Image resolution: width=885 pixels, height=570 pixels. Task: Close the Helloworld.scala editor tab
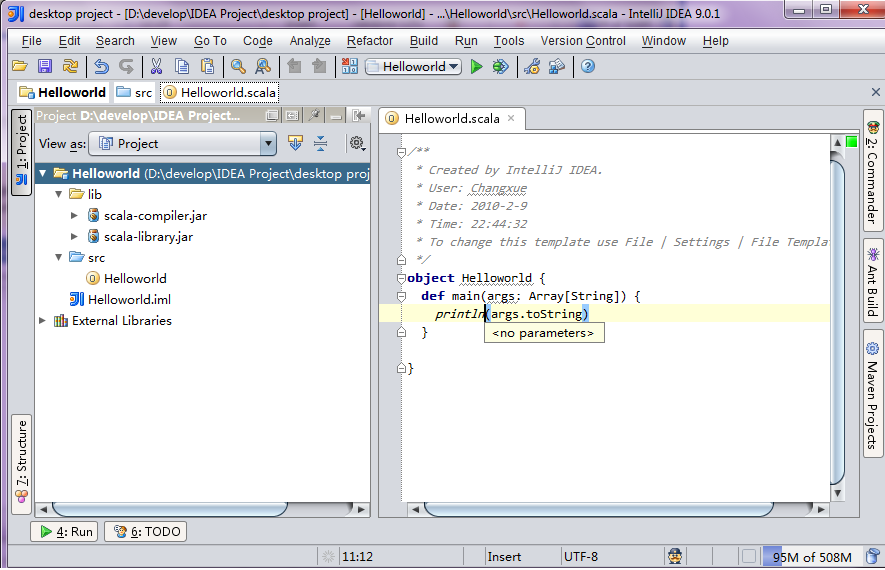(511, 118)
